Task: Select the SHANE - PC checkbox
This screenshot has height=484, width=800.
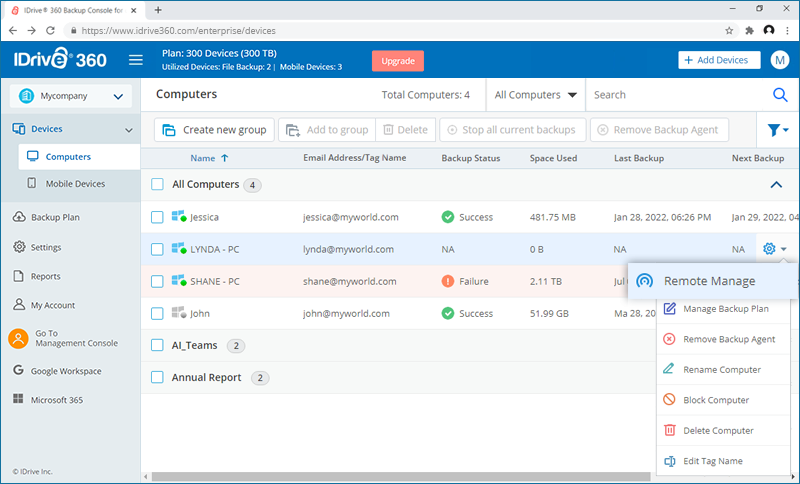Action: click(x=157, y=281)
